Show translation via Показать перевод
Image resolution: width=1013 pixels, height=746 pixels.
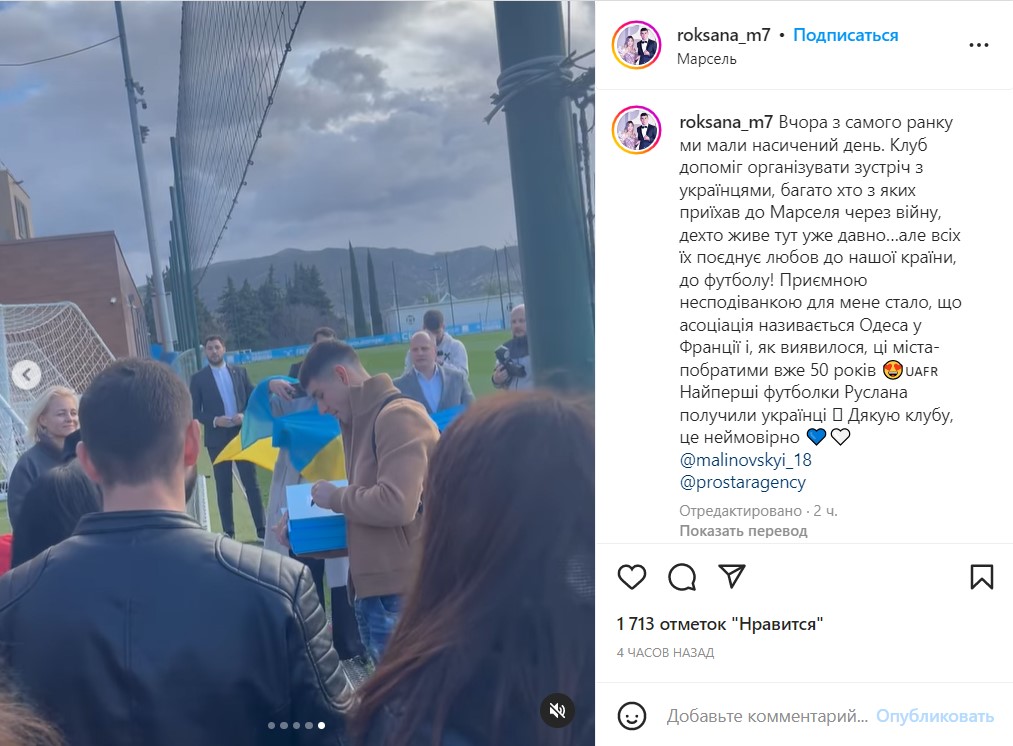[x=743, y=531]
